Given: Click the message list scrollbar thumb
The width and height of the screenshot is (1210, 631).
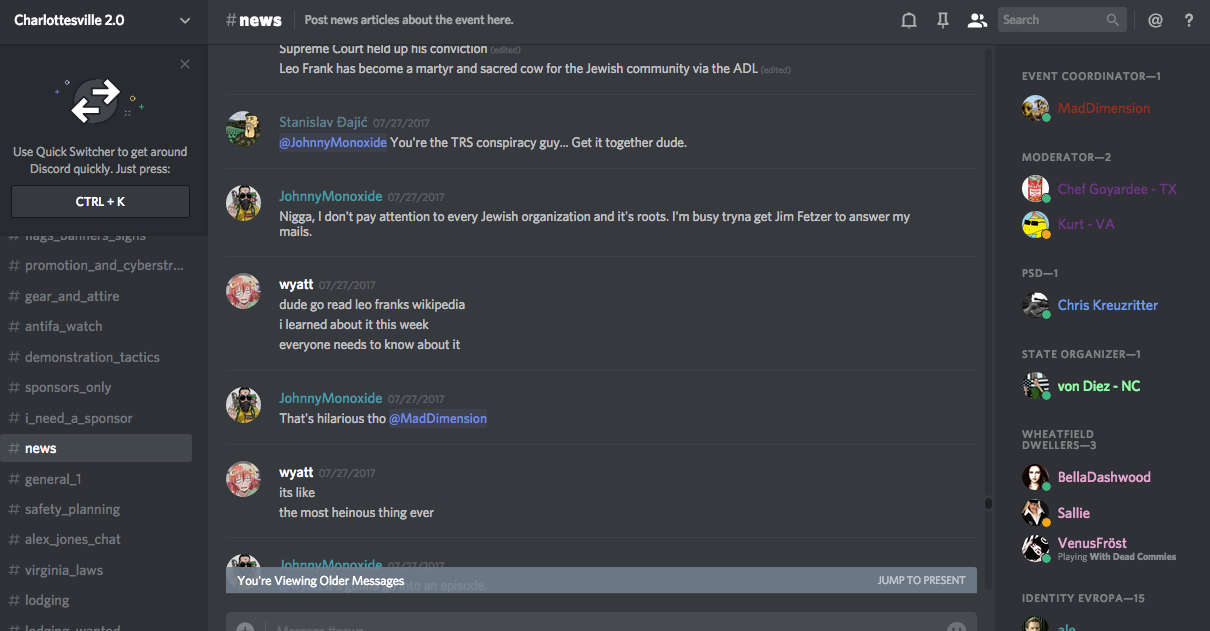Looking at the screenshot, I should [x=988, y=503].
